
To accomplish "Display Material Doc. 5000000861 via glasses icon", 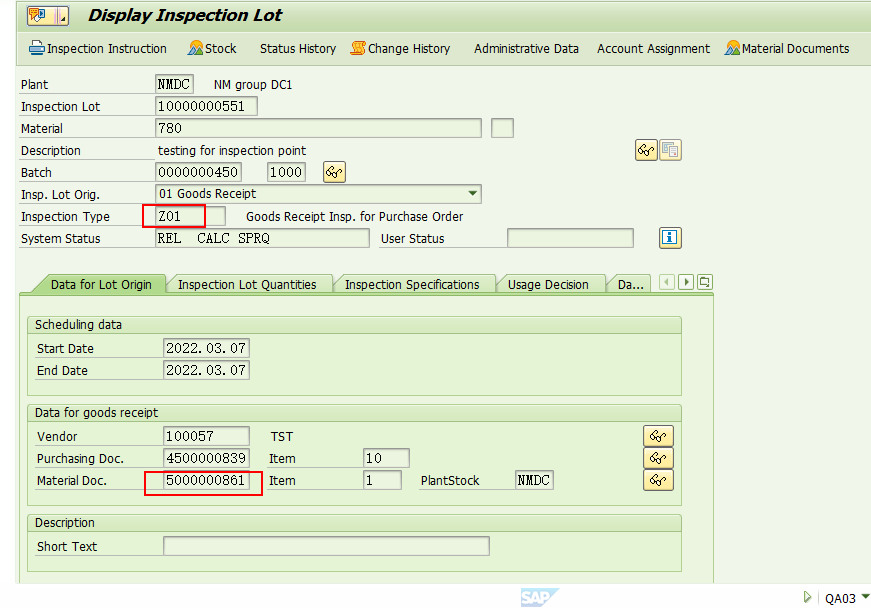I will 658,480.
